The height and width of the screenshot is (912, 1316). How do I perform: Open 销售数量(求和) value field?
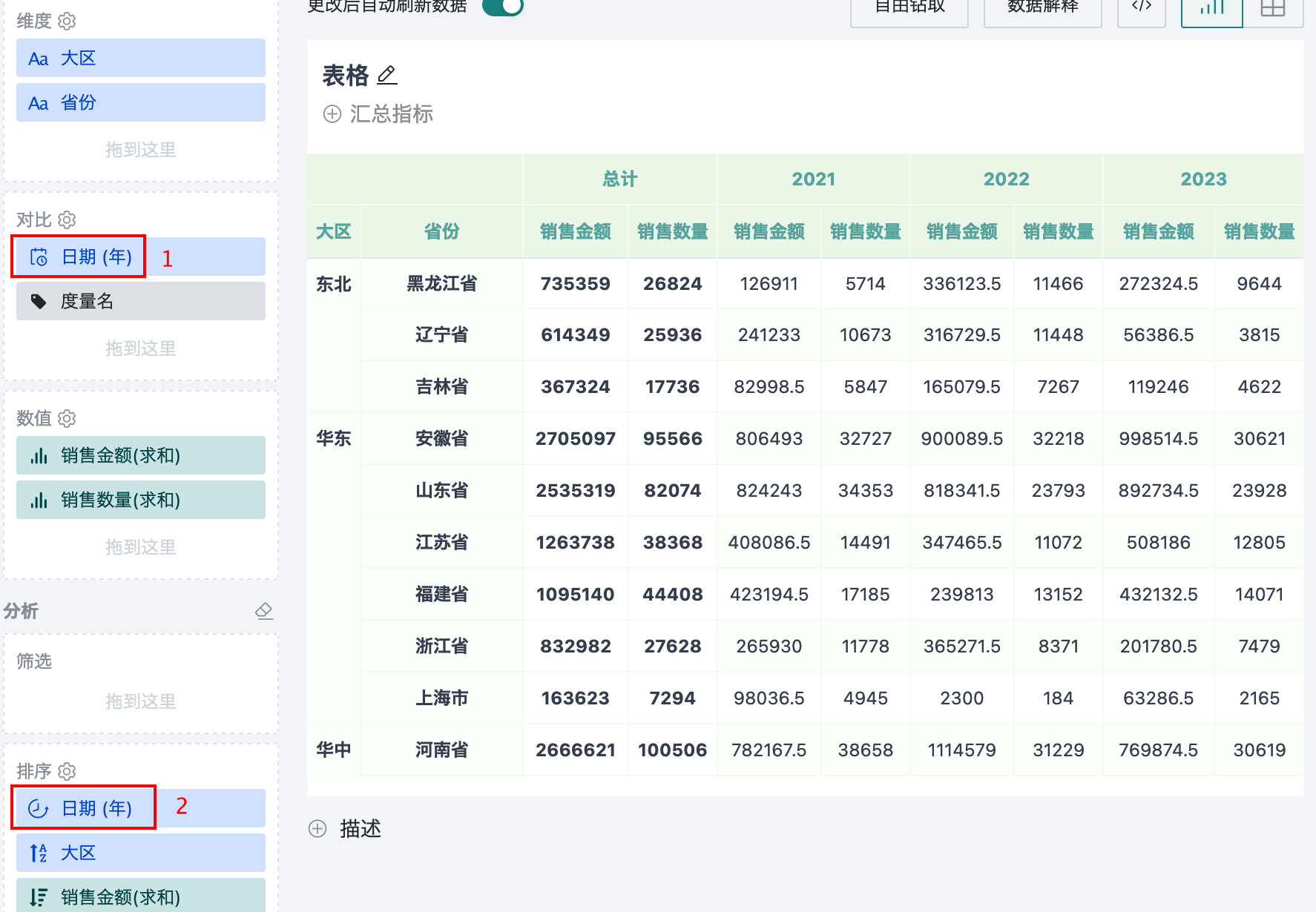[141, 500]
